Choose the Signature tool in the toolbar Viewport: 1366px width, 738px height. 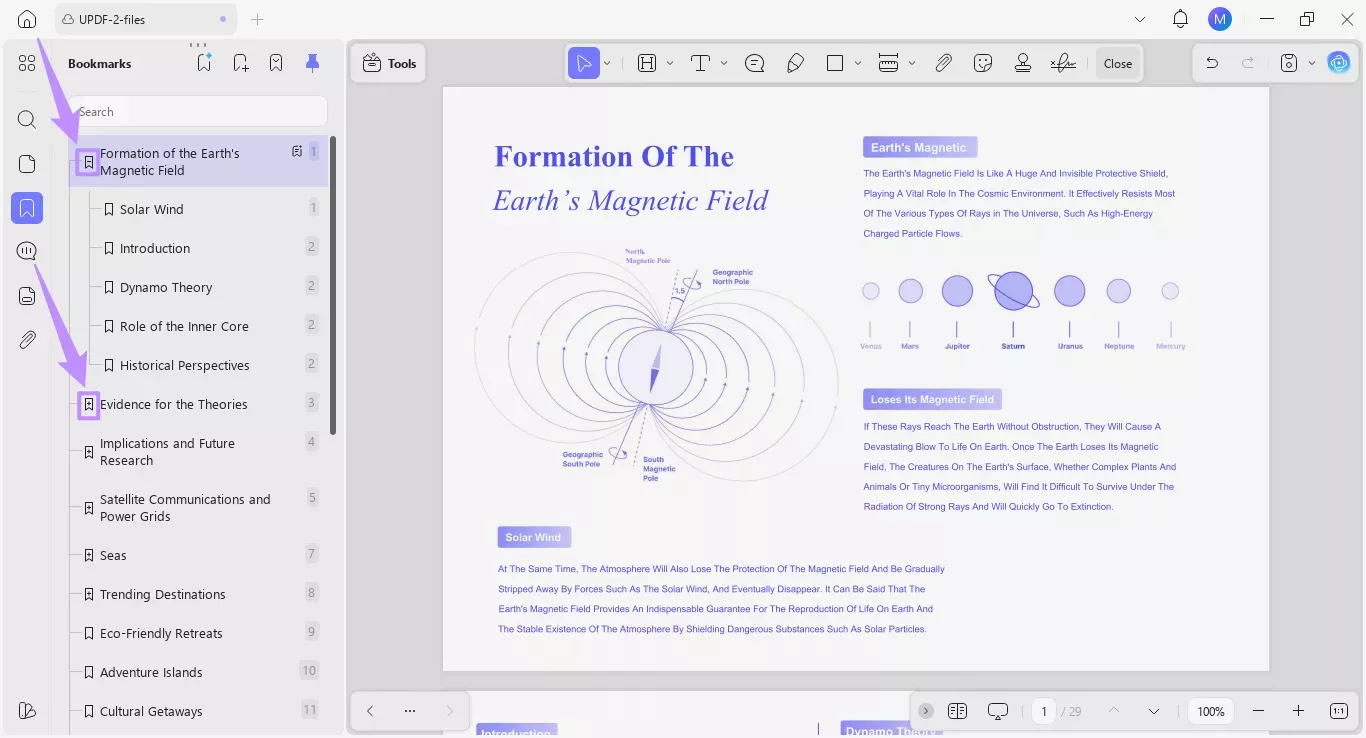(x=1063, y=63)
